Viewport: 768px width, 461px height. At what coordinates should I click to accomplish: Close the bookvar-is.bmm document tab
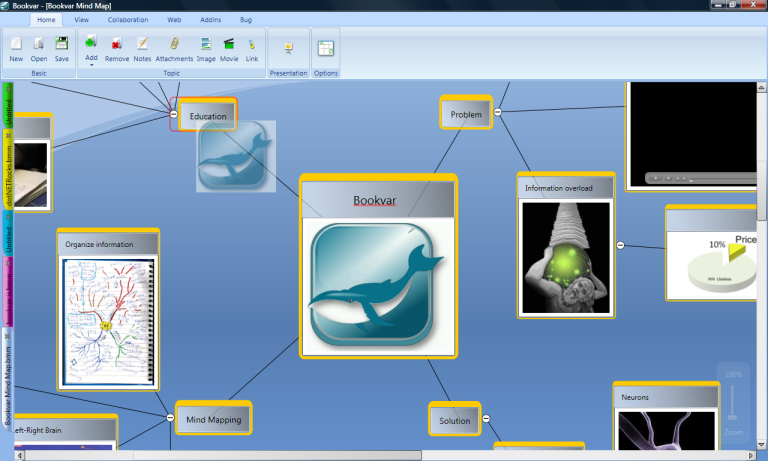[8, 264]
